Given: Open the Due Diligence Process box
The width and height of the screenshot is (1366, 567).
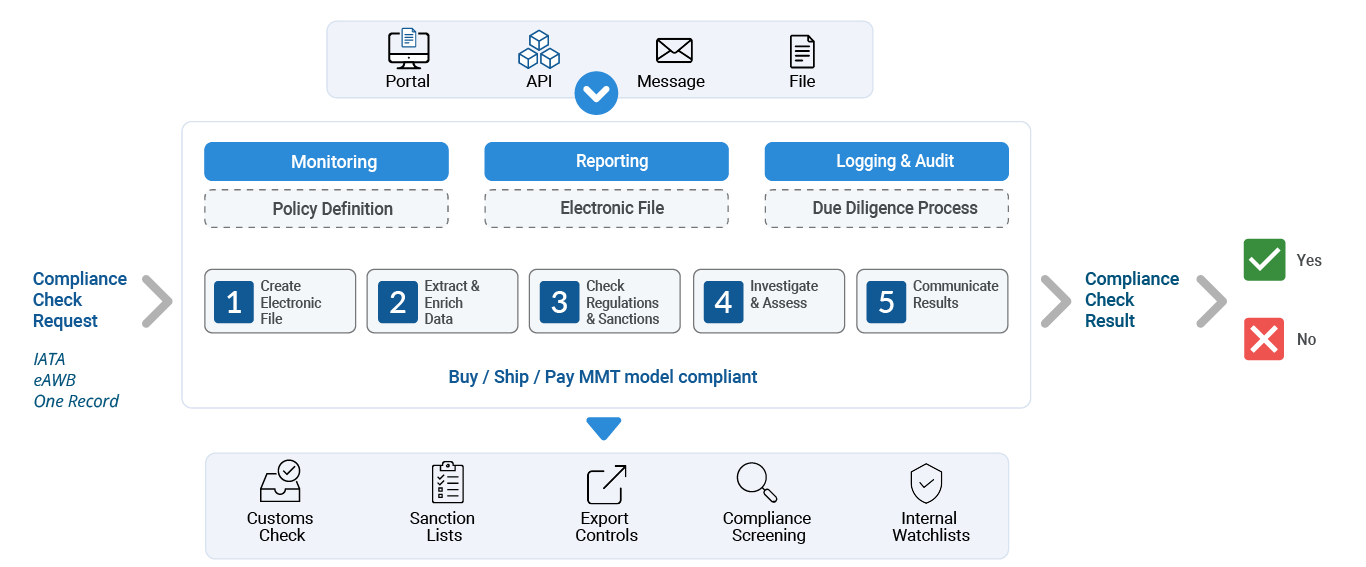Looking at the screenshot, I should (x=887, y=208).
